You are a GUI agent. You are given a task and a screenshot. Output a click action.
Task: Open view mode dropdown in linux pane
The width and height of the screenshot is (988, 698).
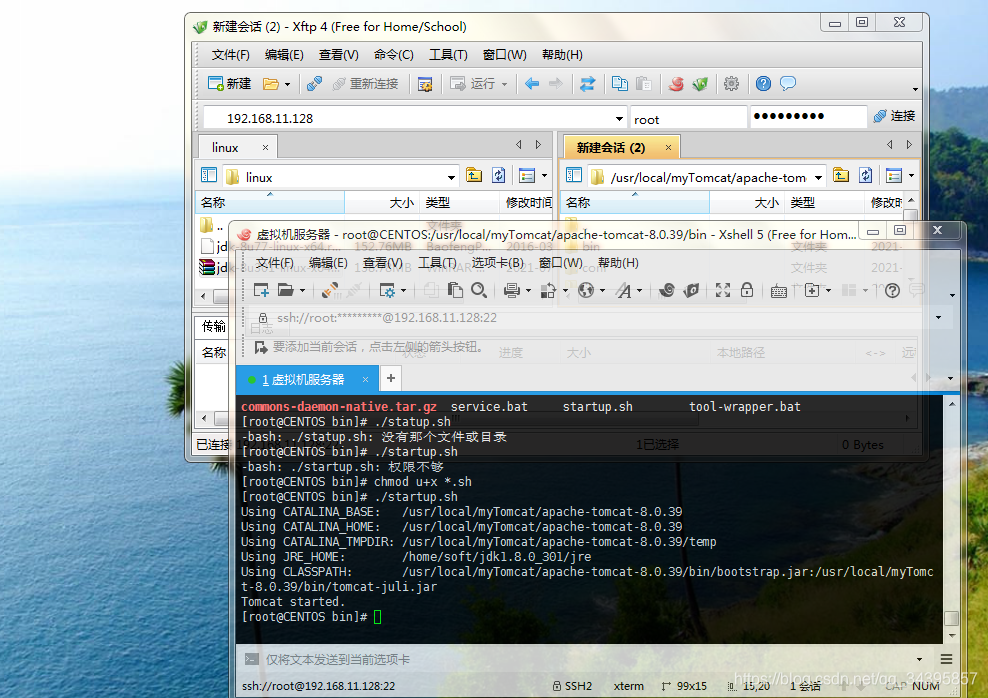tap(544, 176)
